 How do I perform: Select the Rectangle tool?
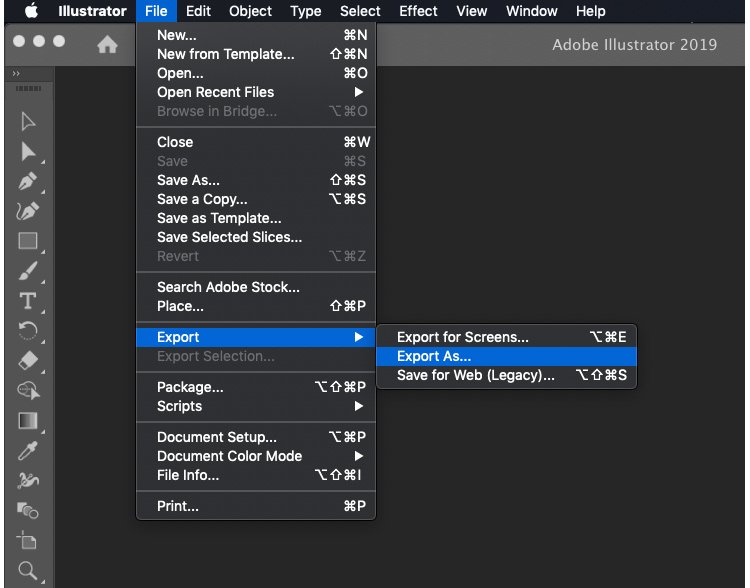pyautogui.click(x=28, y=241)
